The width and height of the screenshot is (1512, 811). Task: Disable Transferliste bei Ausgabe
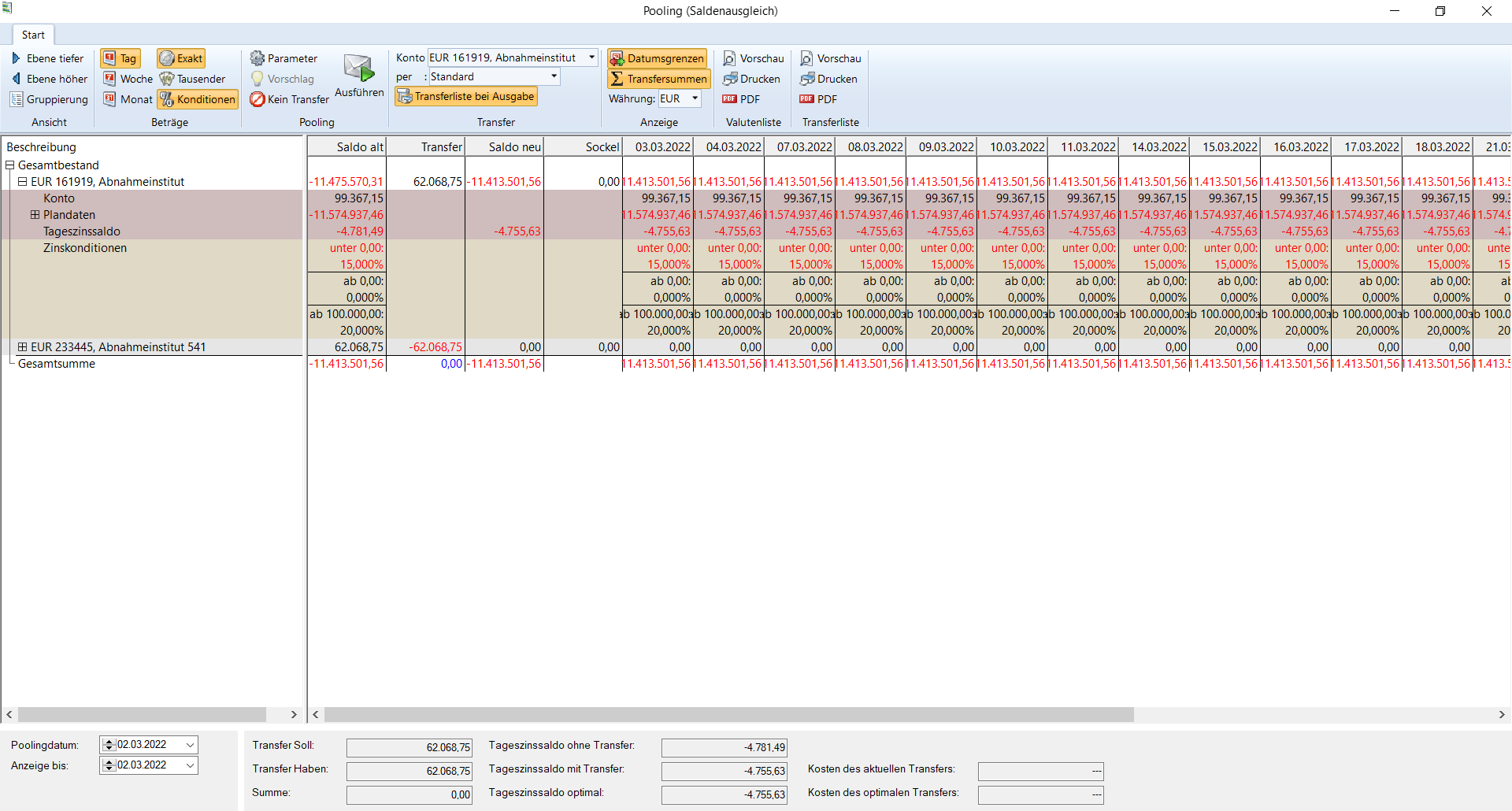coord(466,96)
